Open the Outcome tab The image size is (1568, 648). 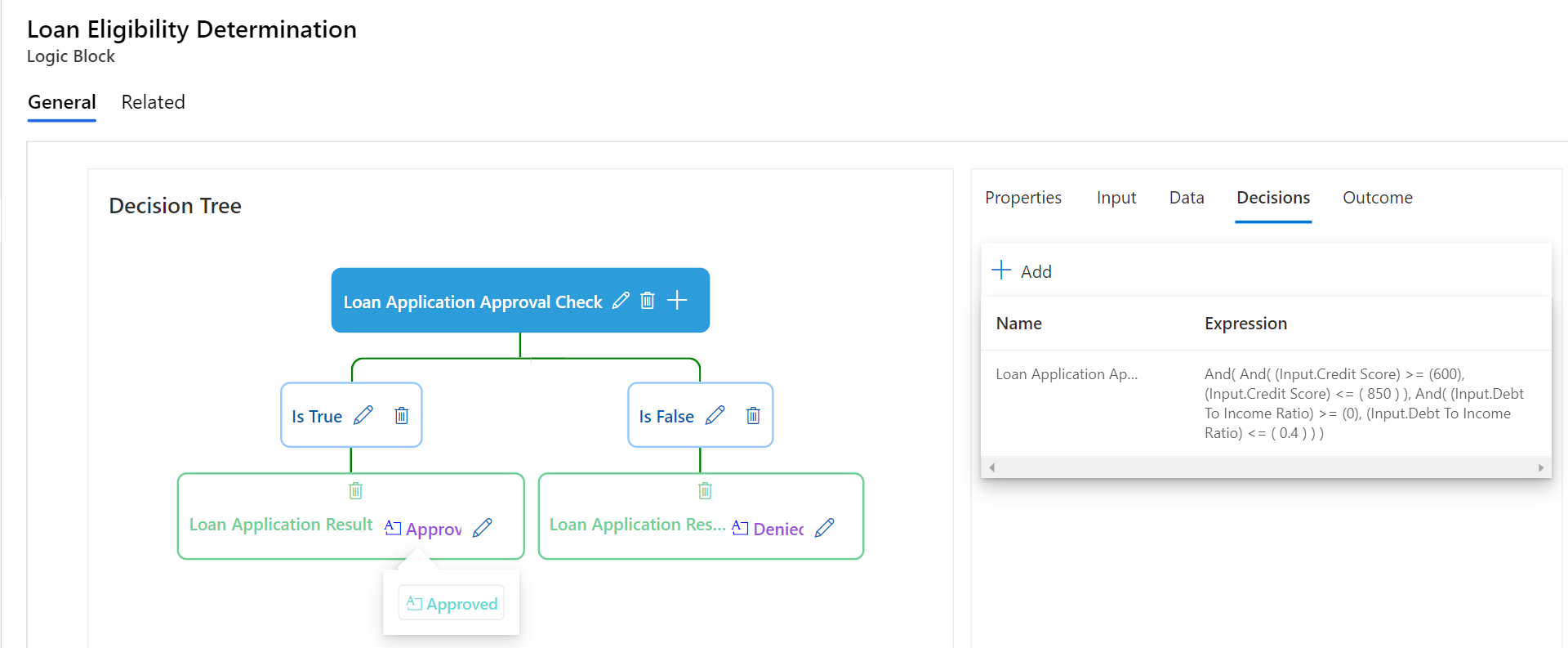coord(1377,198)
